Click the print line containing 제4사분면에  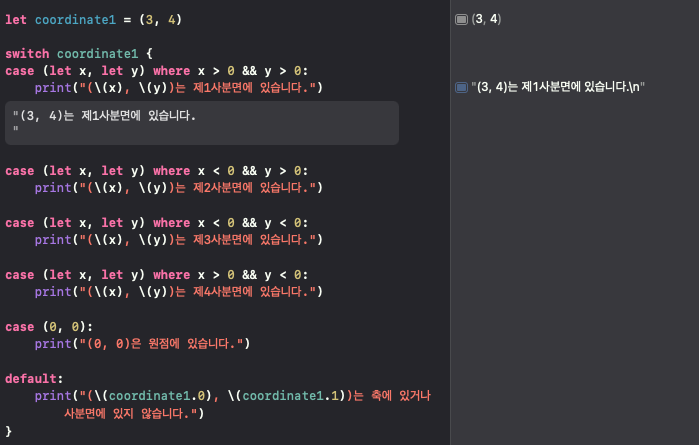179,292
